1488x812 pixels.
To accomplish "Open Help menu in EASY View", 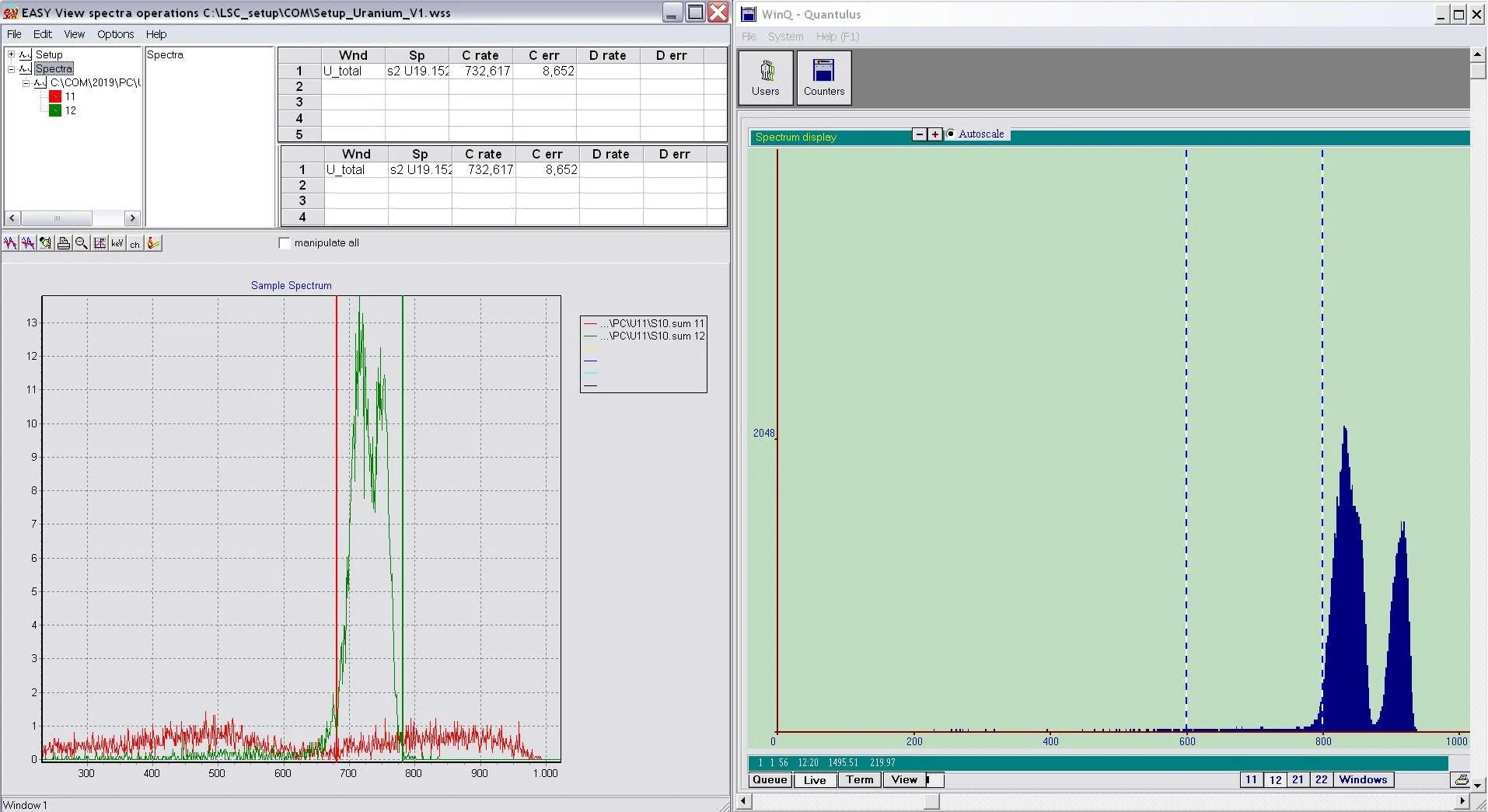I will click(x=156, y=34).
